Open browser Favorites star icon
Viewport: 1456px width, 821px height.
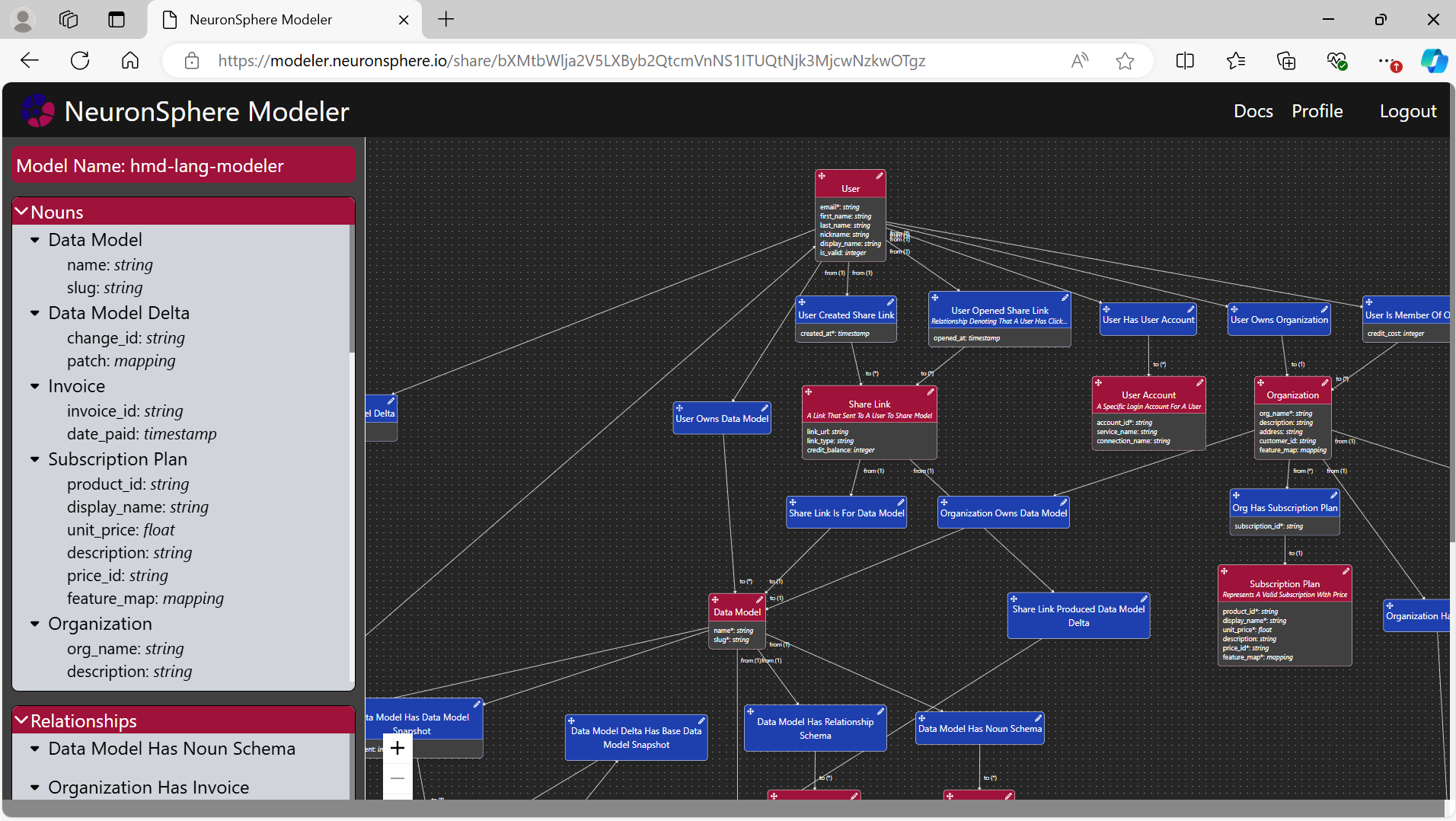pyautogui.click(x=1236, y=61)
